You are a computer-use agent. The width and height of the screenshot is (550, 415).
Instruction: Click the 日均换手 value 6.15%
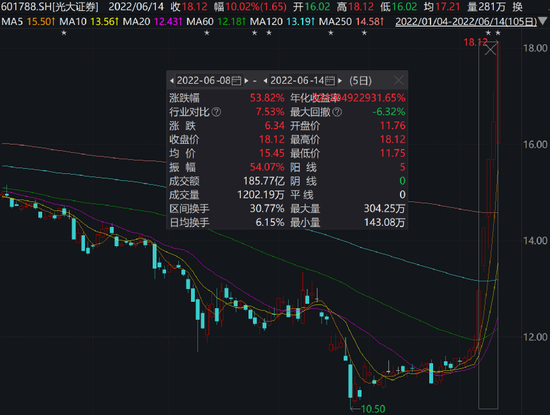(270, 222)
